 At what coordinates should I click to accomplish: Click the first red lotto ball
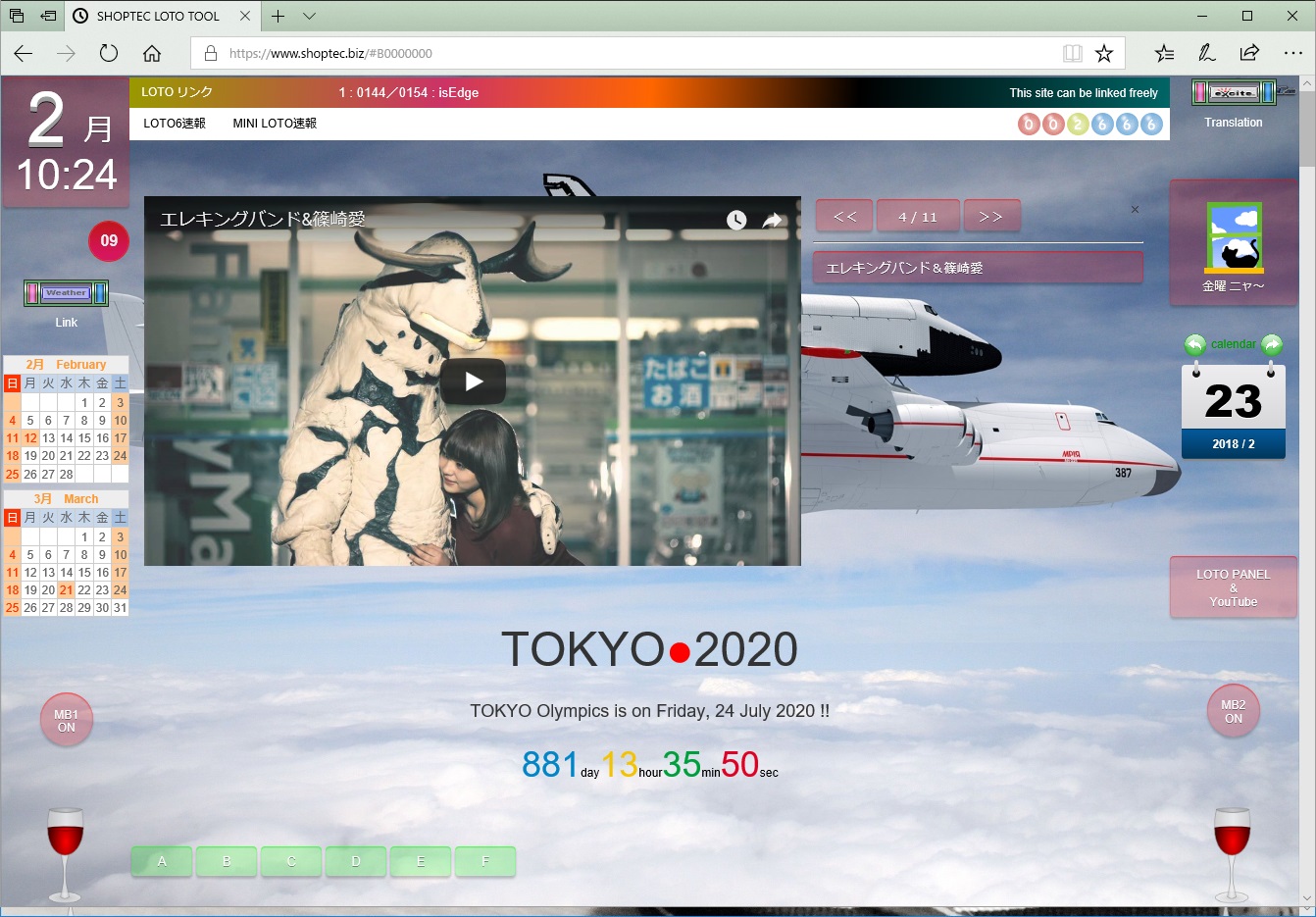(1029, 124)
